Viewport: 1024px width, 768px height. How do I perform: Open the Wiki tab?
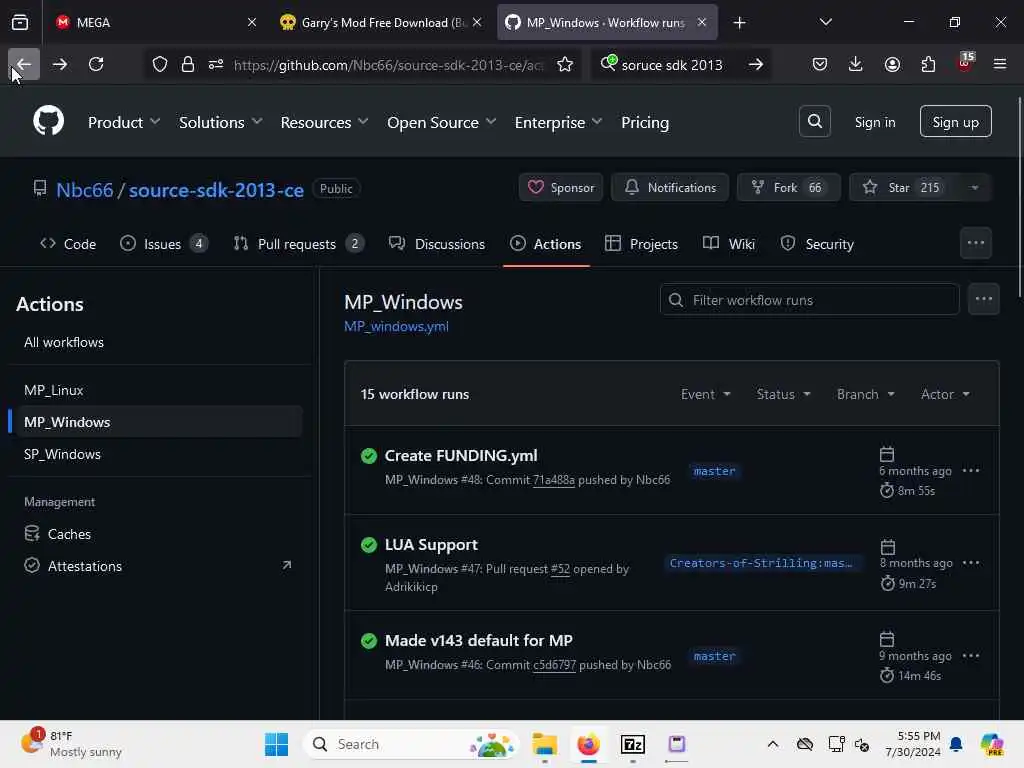tap(729, 244)
